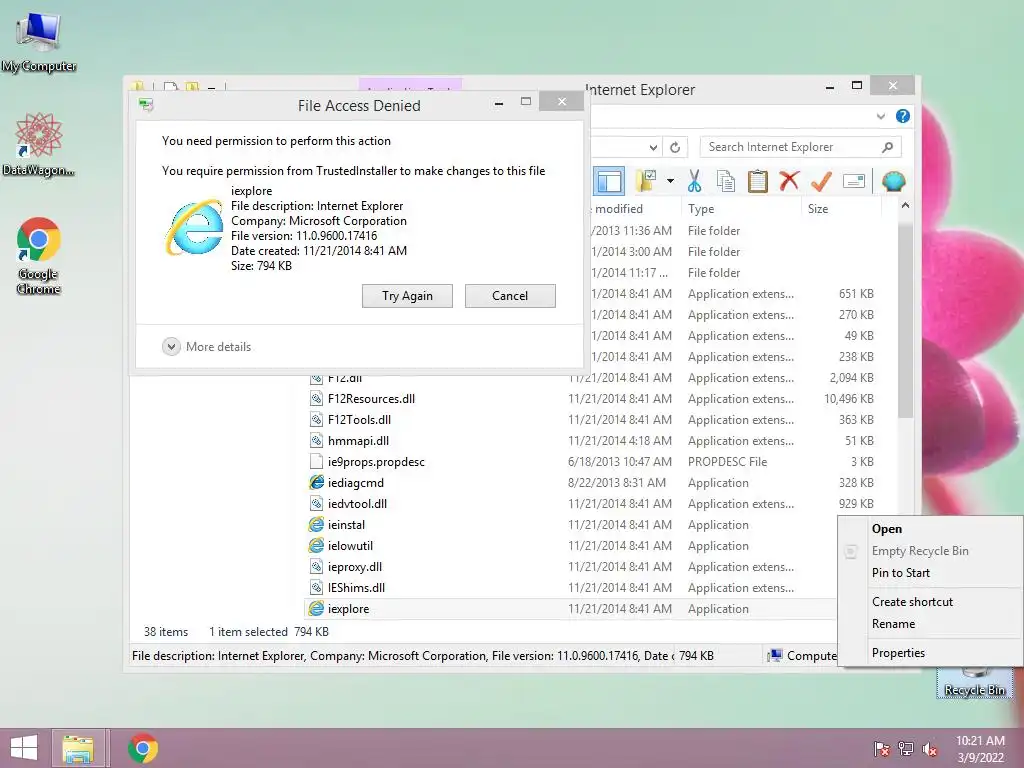Image resolution: width=1024 pixels, height=768 pixels.
Task: Click the Paste clipboard icon in toolbar
Action: tap(758, 181)
